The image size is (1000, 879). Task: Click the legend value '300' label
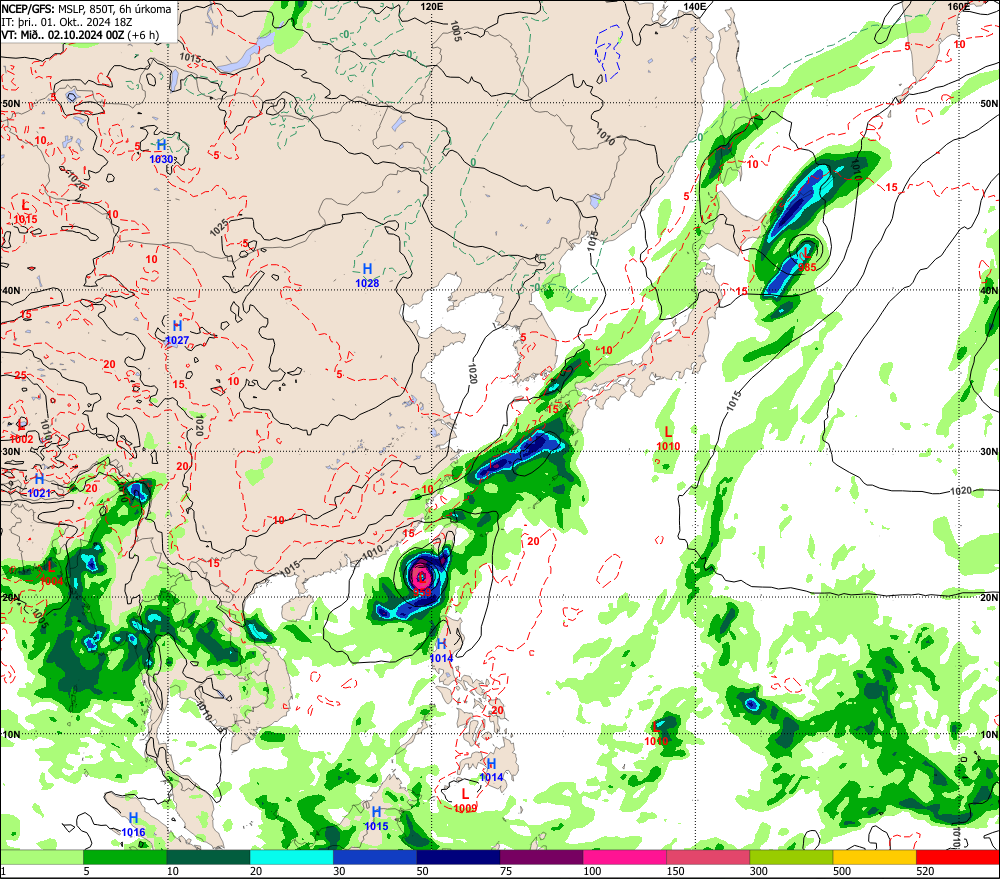(758, 871)
